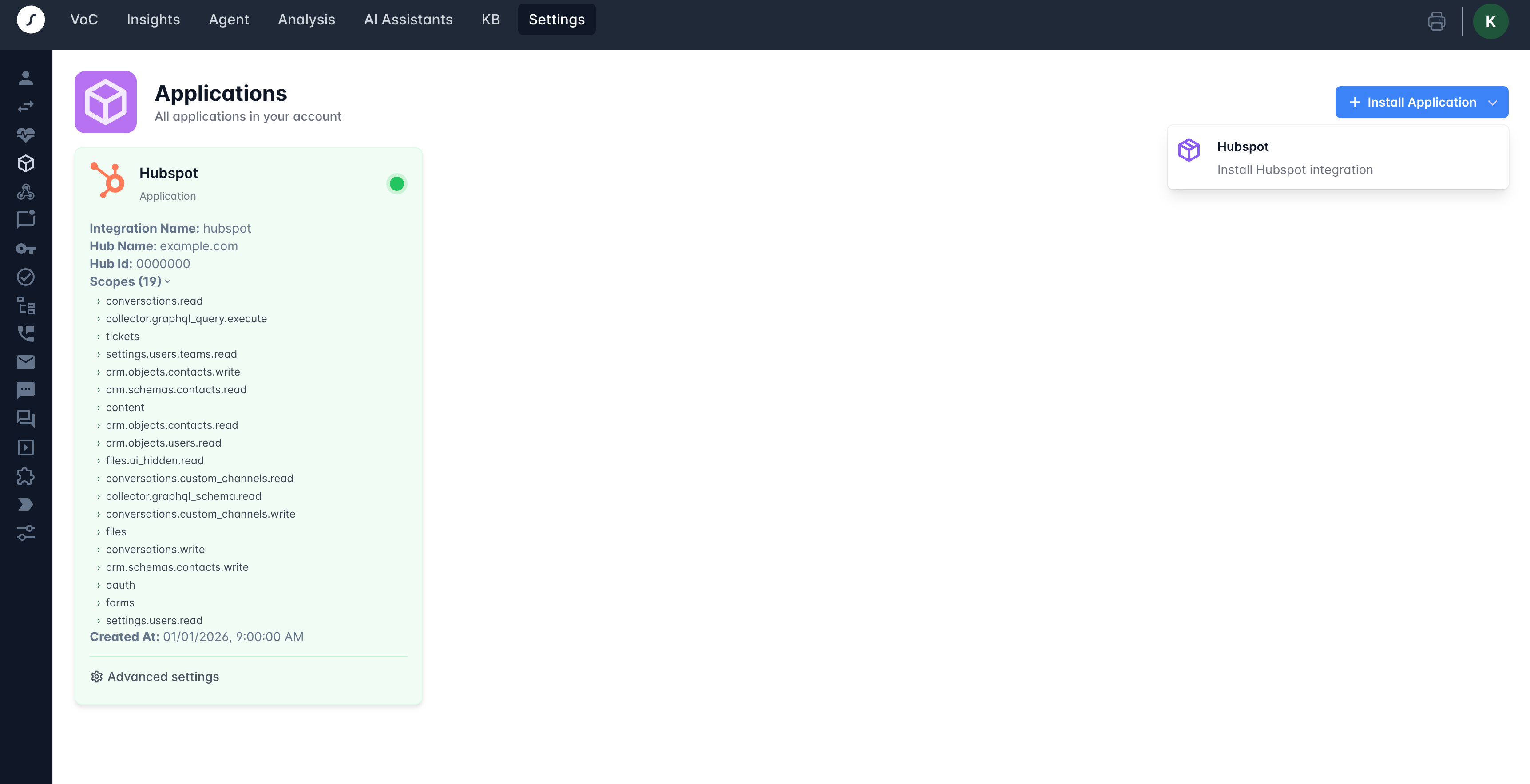Open the AI Assistants menu
The width and height of the screenshot is (1530, 784).
coord(408,20)
